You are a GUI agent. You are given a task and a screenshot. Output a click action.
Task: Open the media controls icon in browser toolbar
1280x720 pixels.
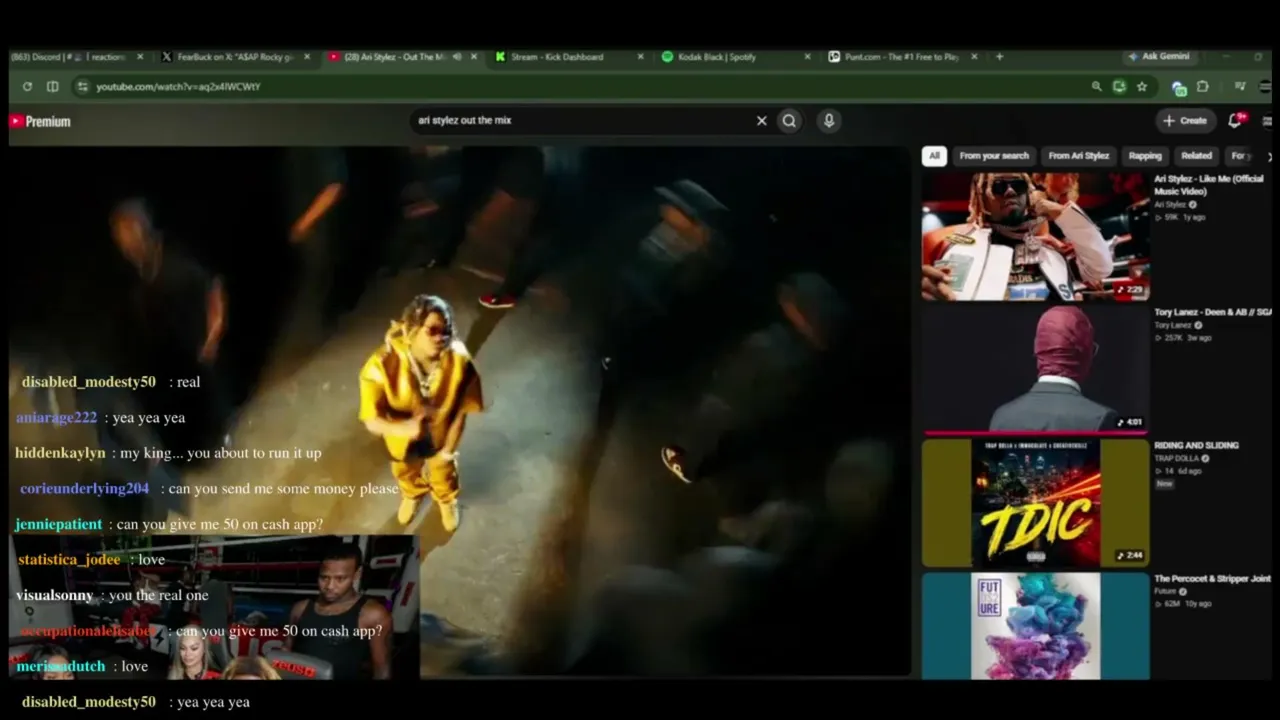[1240, 87]
